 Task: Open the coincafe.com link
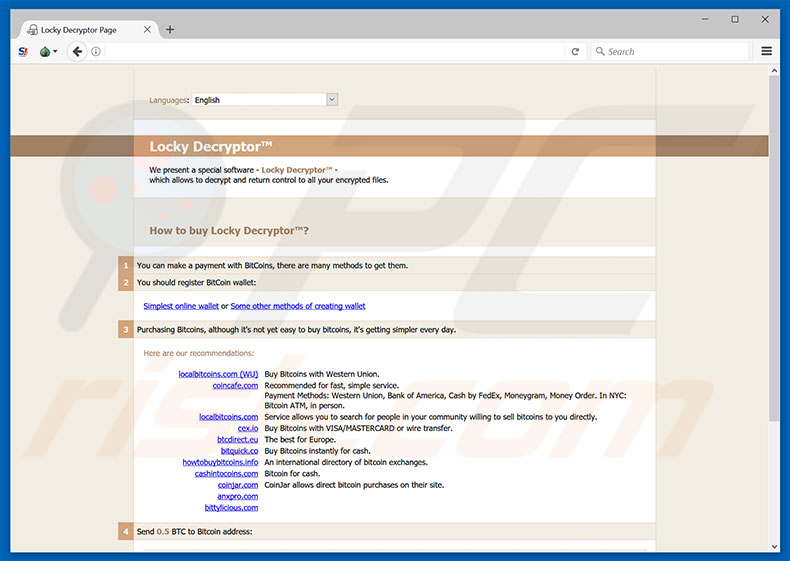[x=235, y=386]
